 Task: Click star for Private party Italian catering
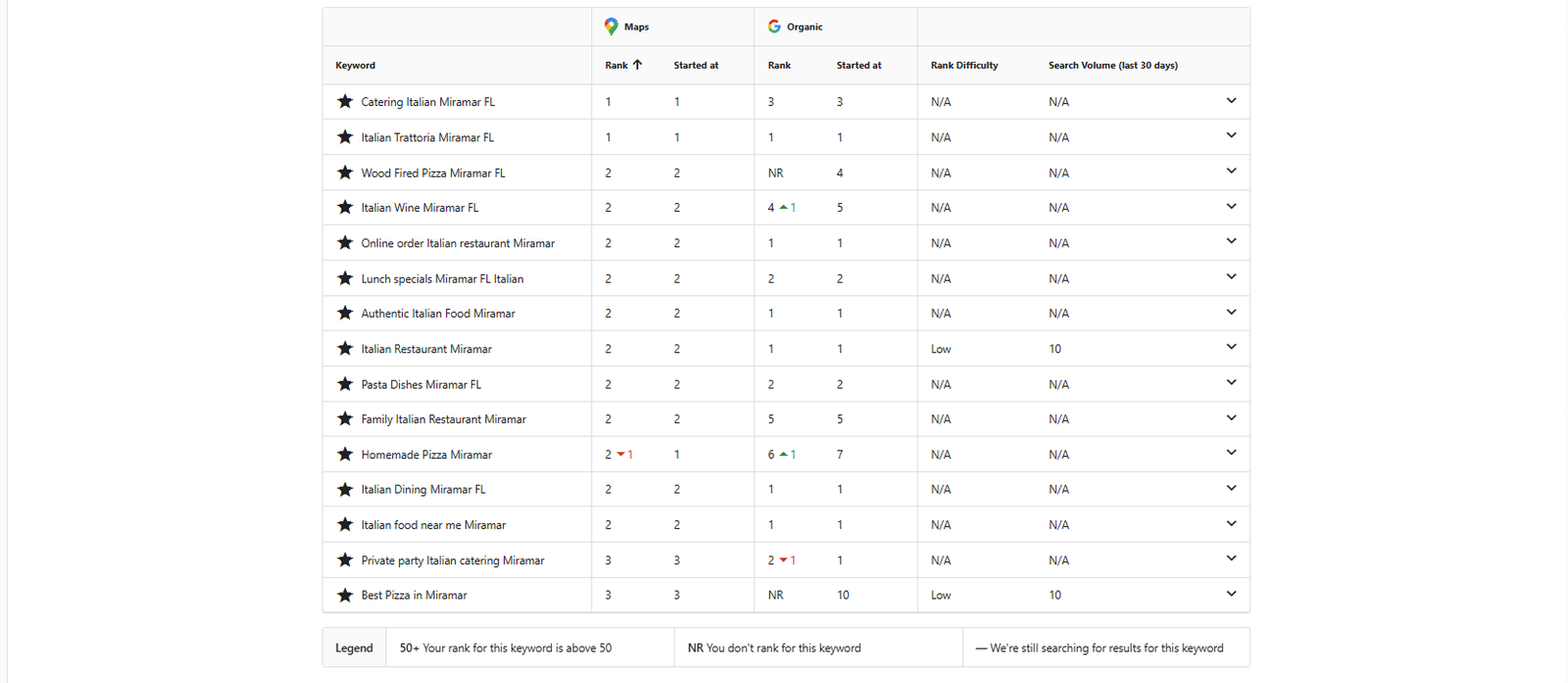[345, 561]
